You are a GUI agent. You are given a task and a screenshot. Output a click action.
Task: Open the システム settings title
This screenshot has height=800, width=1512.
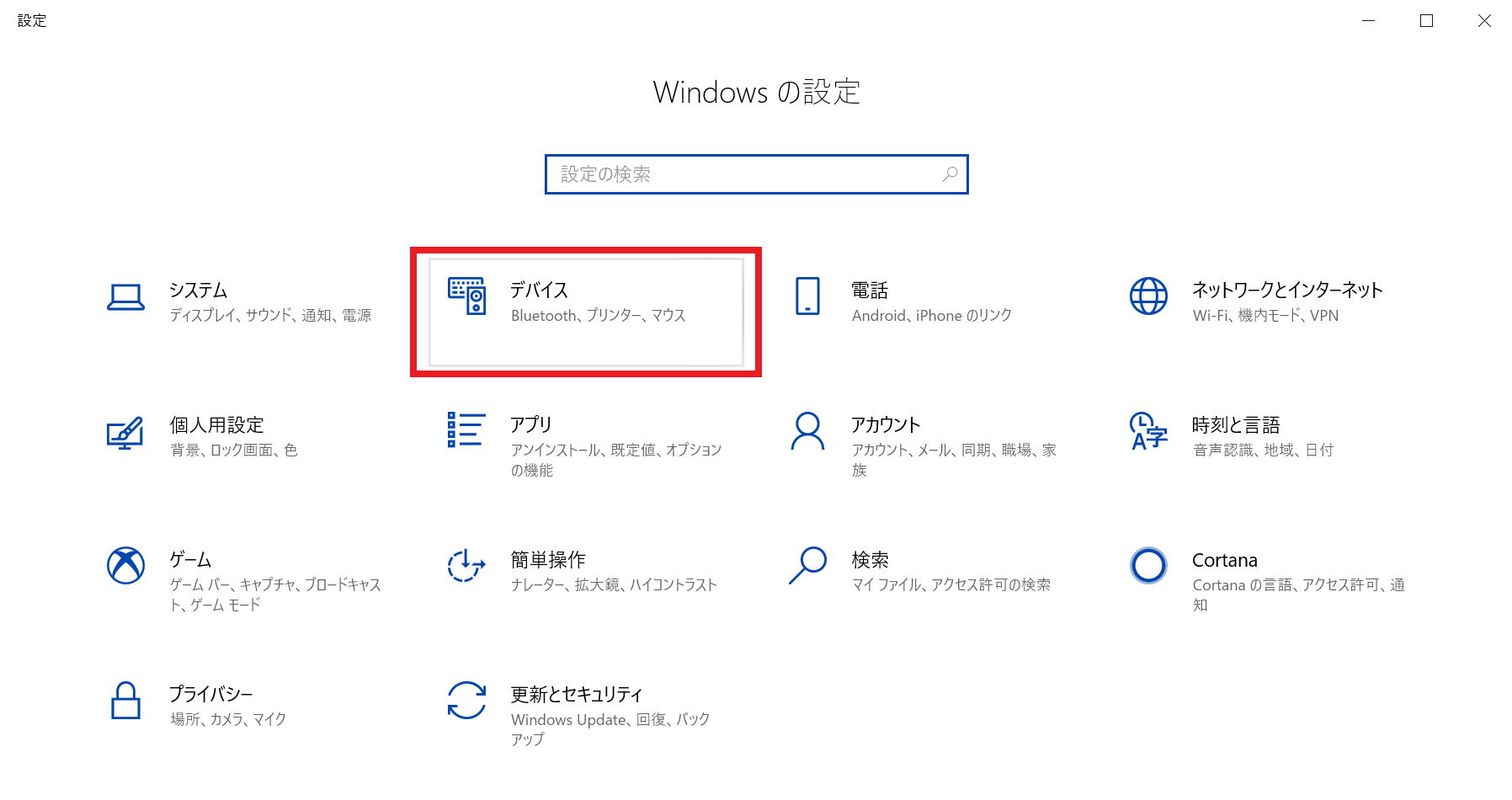[x=199, y=291]
